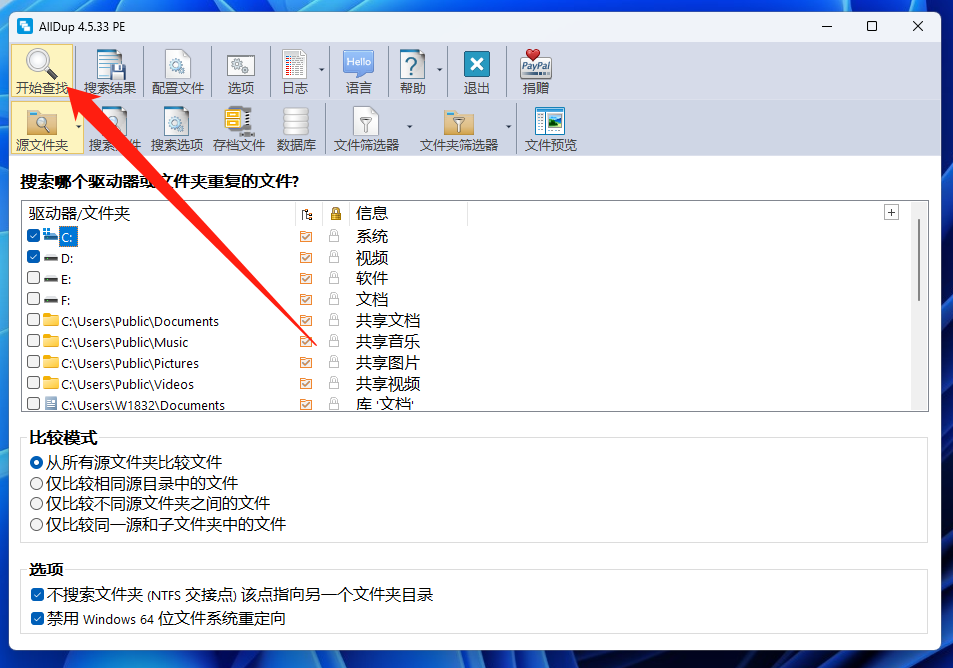Open the 文件筛选器 file filter
The image size is (953, 668).
click(x=366, y=128)
